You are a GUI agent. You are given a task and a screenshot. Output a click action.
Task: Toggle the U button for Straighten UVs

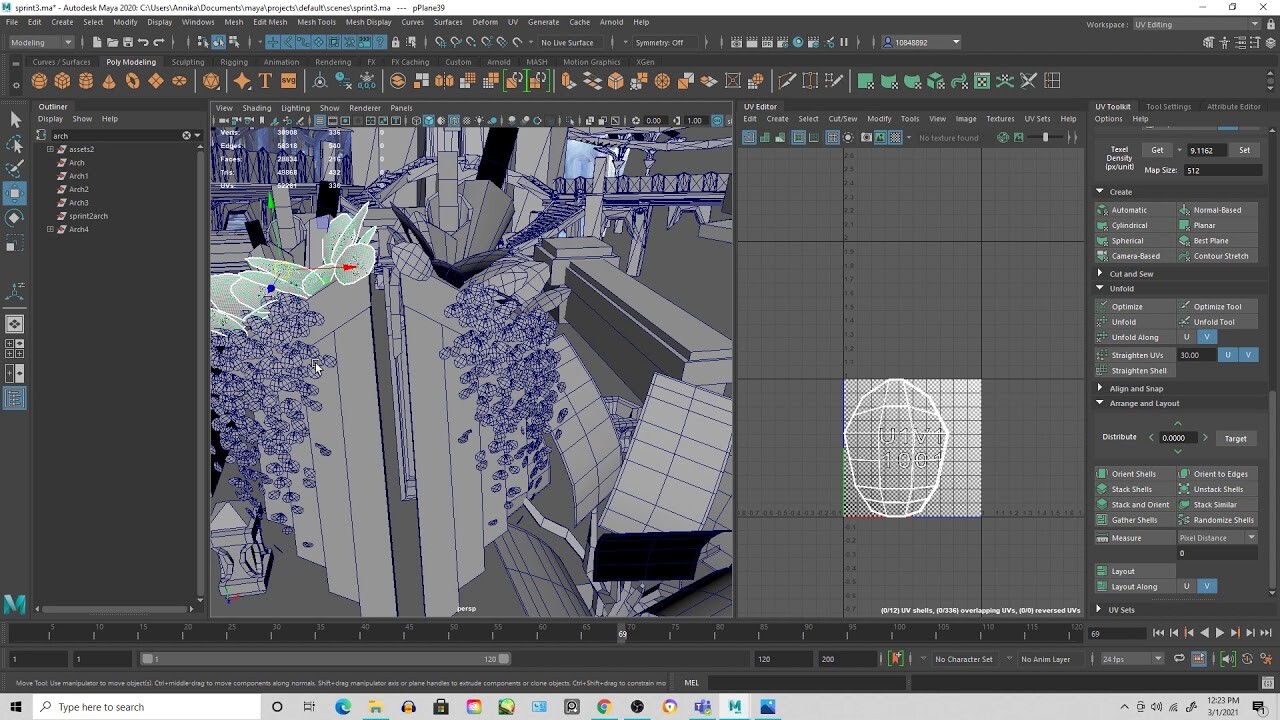pyautogui.click(x=1228, y=355)
